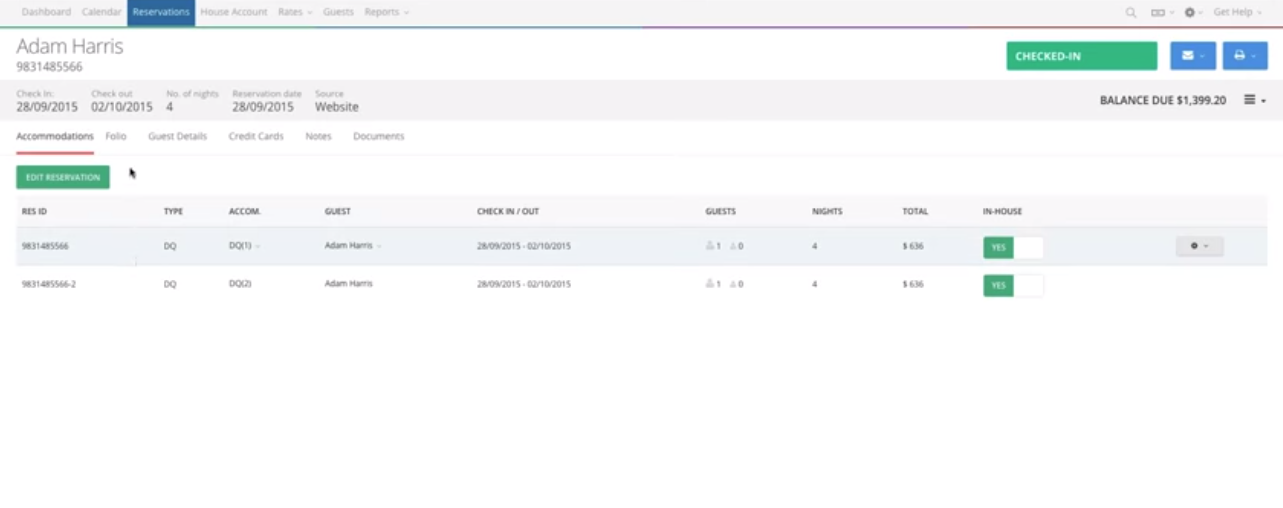Click the ACCOM. column header
The width and height of the screenshot is (1283, 508).
click(245, 212)
